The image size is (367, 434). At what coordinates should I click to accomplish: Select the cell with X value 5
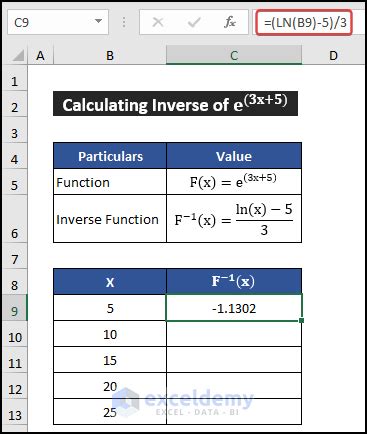pos(110,308)
